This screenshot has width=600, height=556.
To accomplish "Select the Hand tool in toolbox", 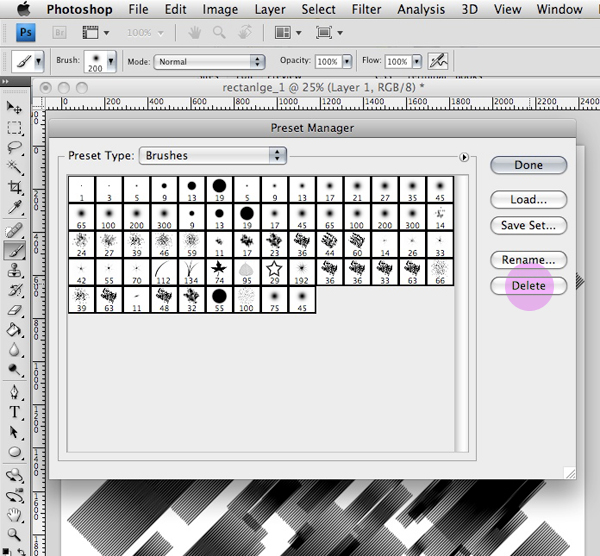I will coord(15,515).
